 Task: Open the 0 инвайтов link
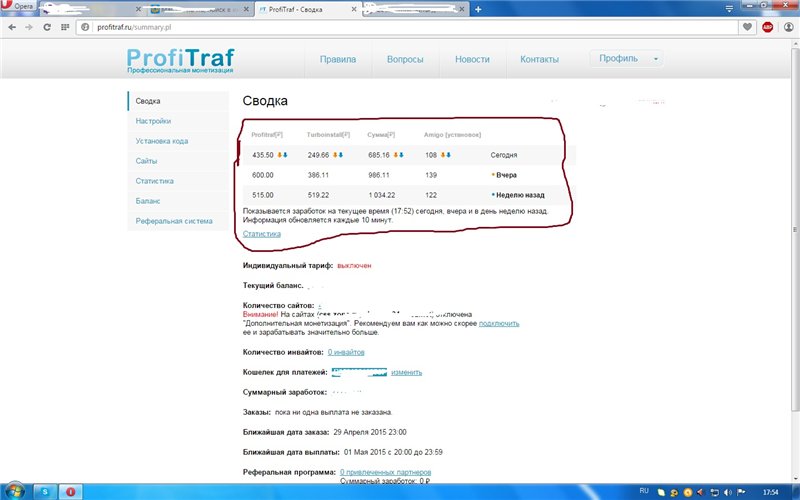pos(346,352)
